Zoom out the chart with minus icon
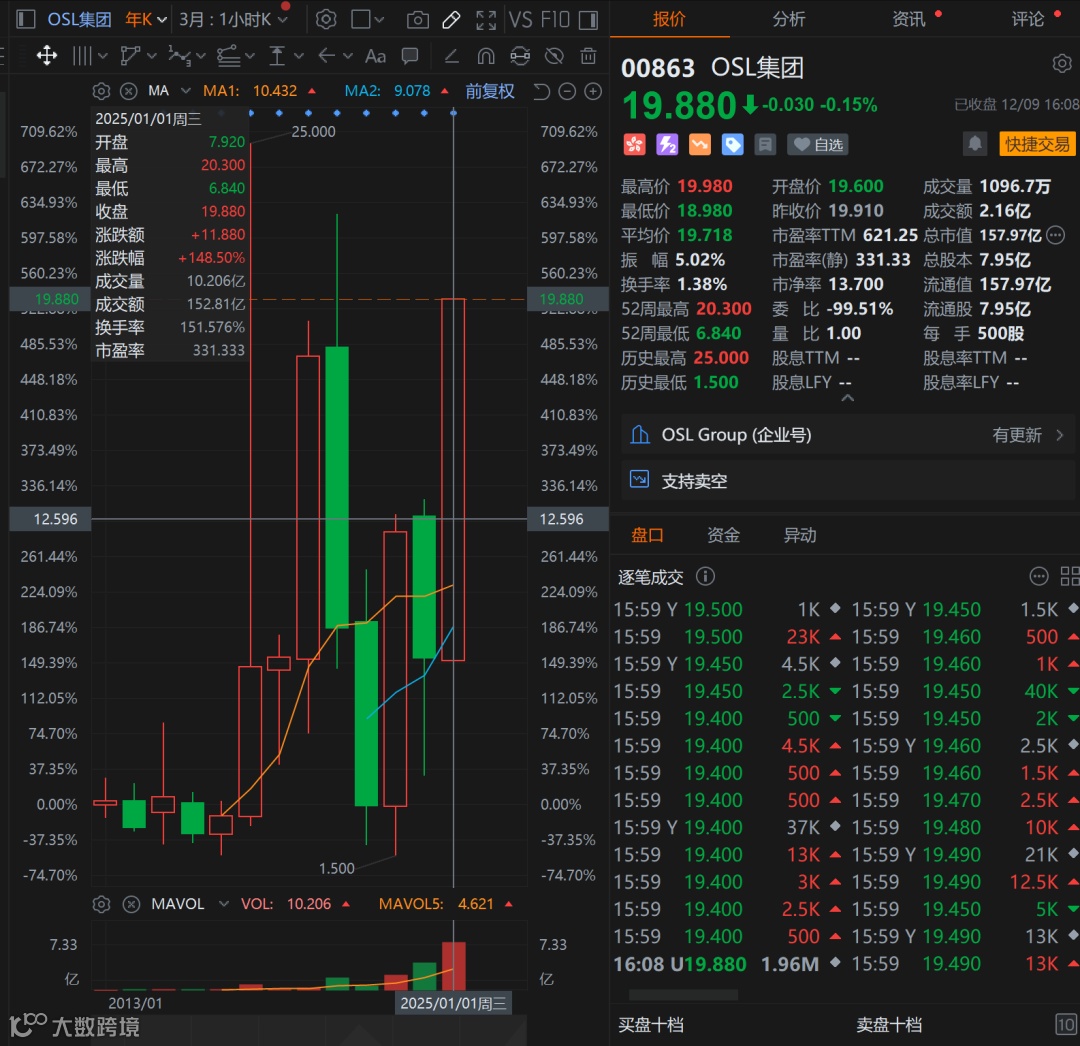The image size is (1080, 1046). (x=567, y=91)
